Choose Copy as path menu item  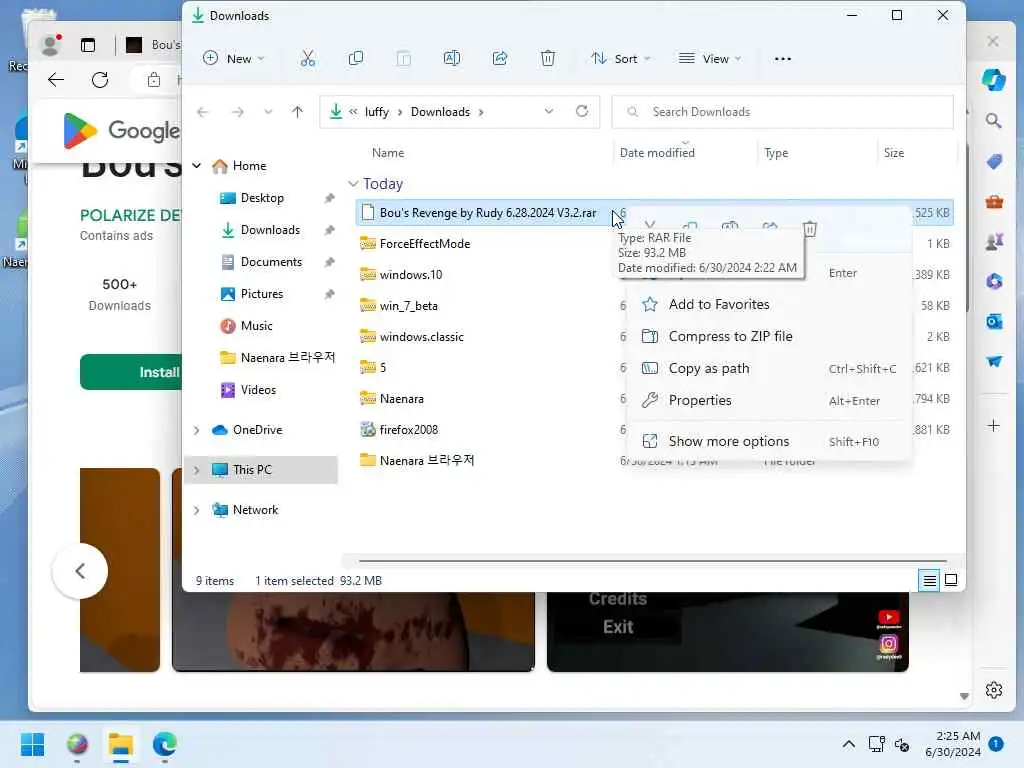[769, 368]
